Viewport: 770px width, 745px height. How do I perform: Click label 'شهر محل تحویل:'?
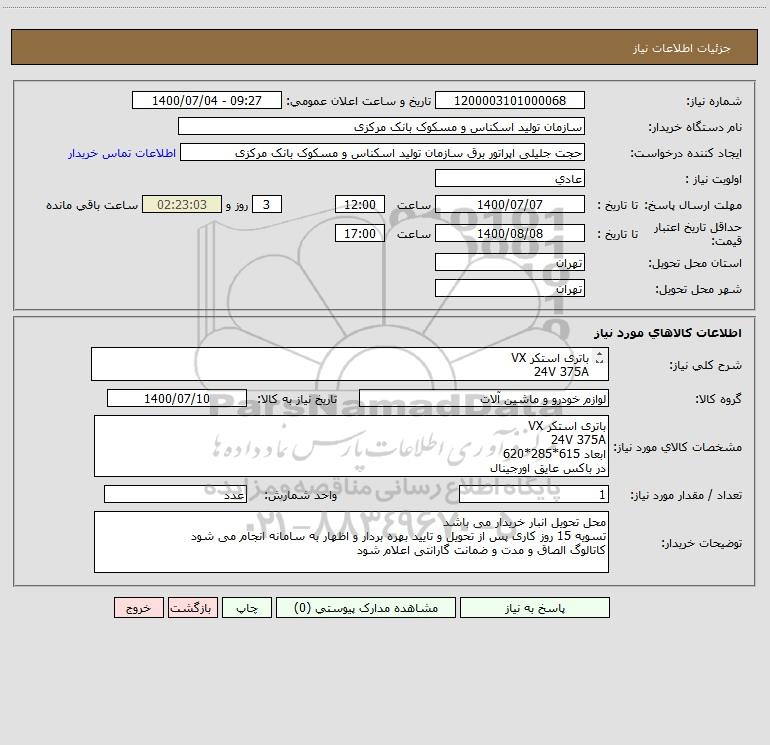(x=698, y=289)
